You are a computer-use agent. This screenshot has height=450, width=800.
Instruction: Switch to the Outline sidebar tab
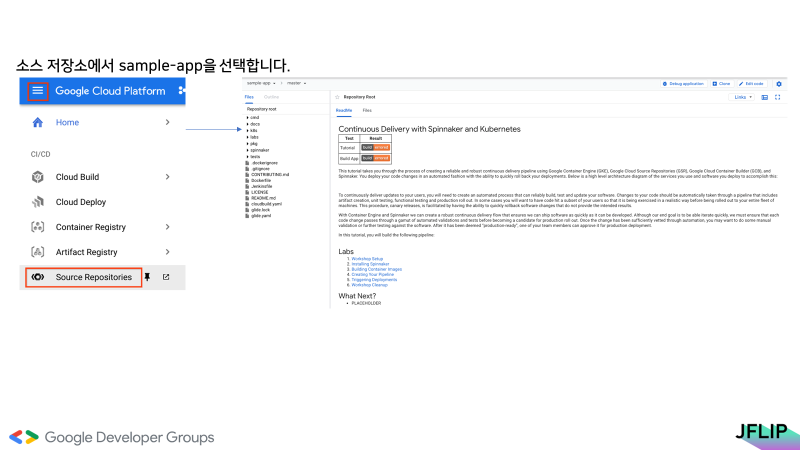point(271,97)
